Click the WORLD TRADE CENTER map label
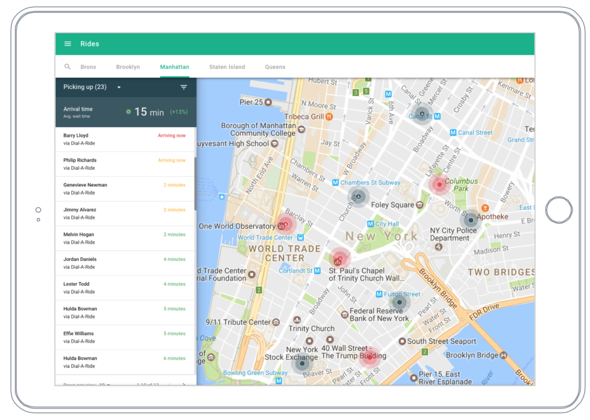Image resolution: width=590 pixels, height=420 pixels. point(285,253)
